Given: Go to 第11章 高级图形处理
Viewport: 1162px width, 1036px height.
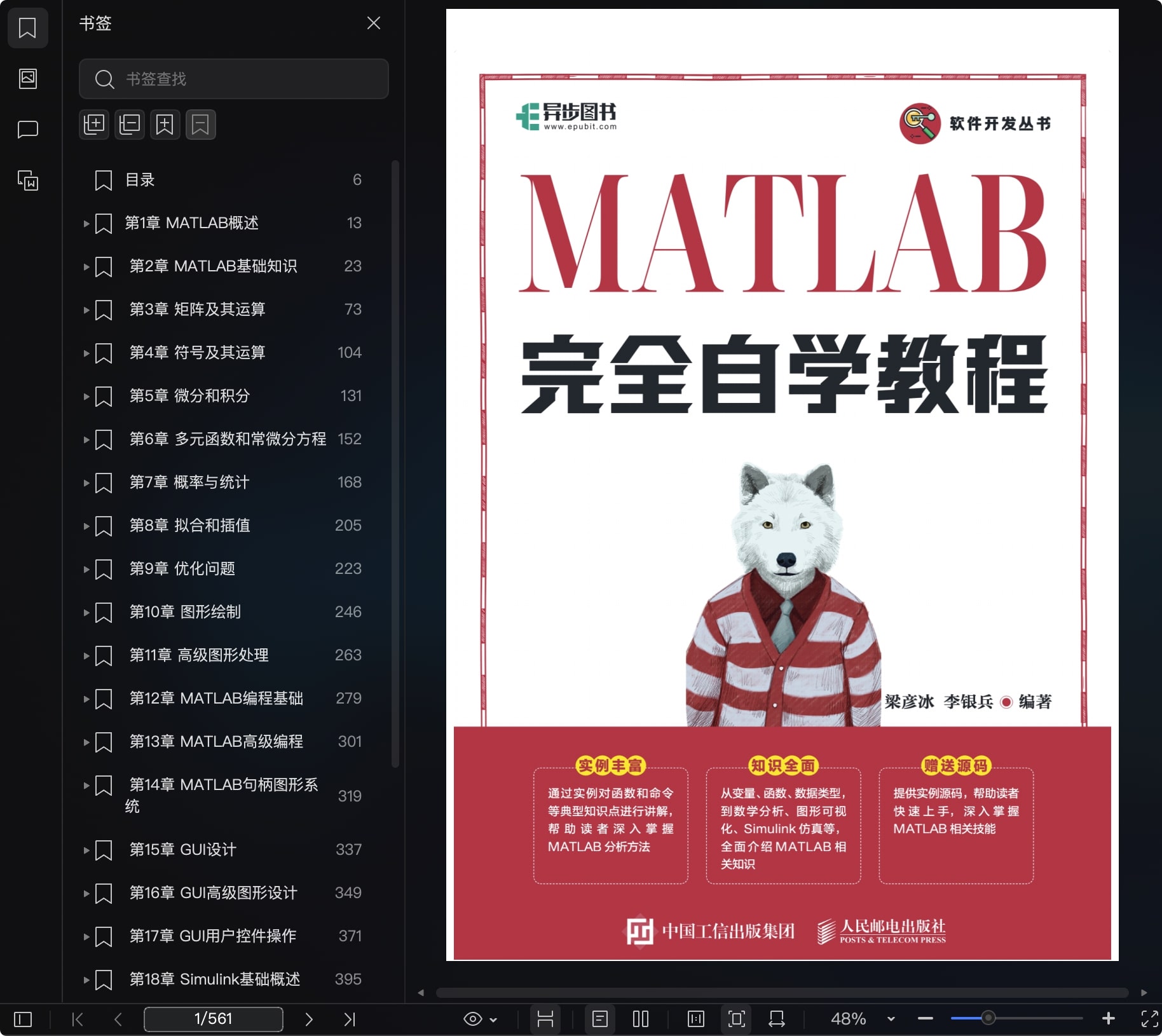Looking at the screenshot, I should point(199,655).
